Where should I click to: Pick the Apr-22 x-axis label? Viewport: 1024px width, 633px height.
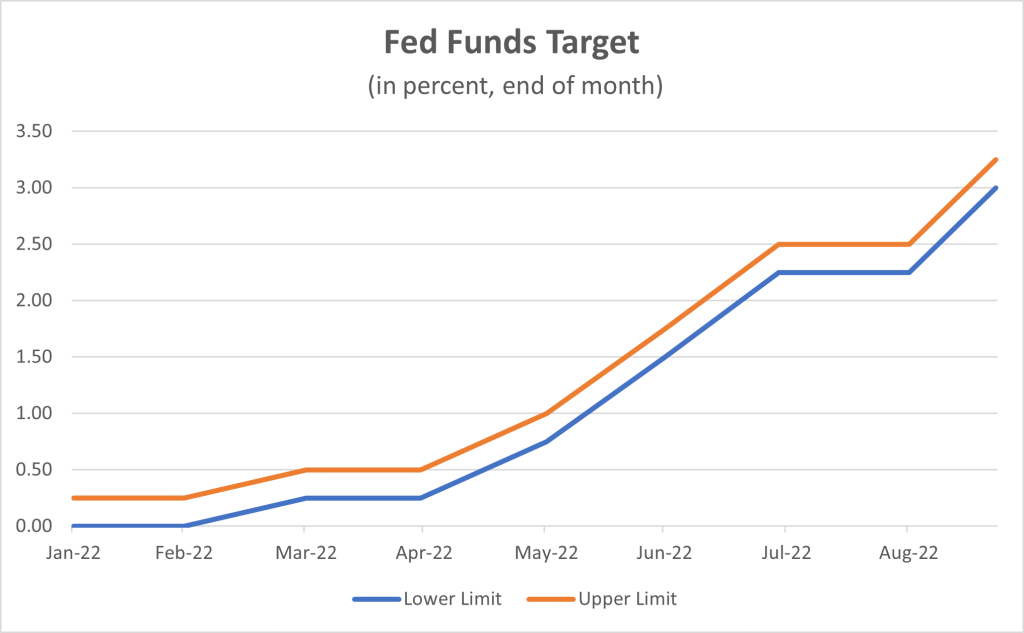(423, 552)
